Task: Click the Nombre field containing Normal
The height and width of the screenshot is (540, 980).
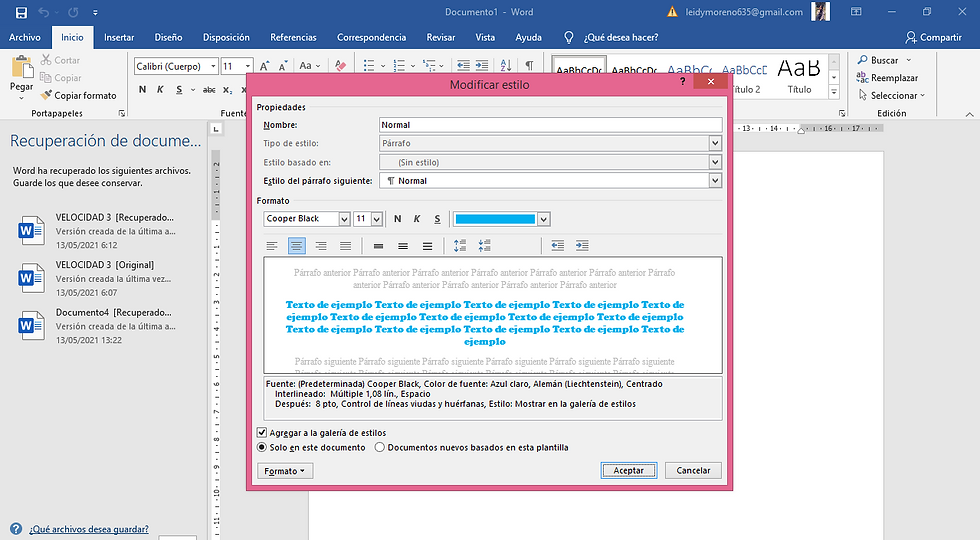Action: point(551,125)
